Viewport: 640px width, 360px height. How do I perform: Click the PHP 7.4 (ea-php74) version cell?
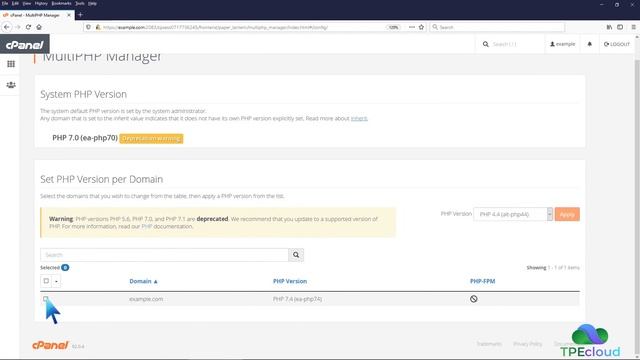coord(298,299)
